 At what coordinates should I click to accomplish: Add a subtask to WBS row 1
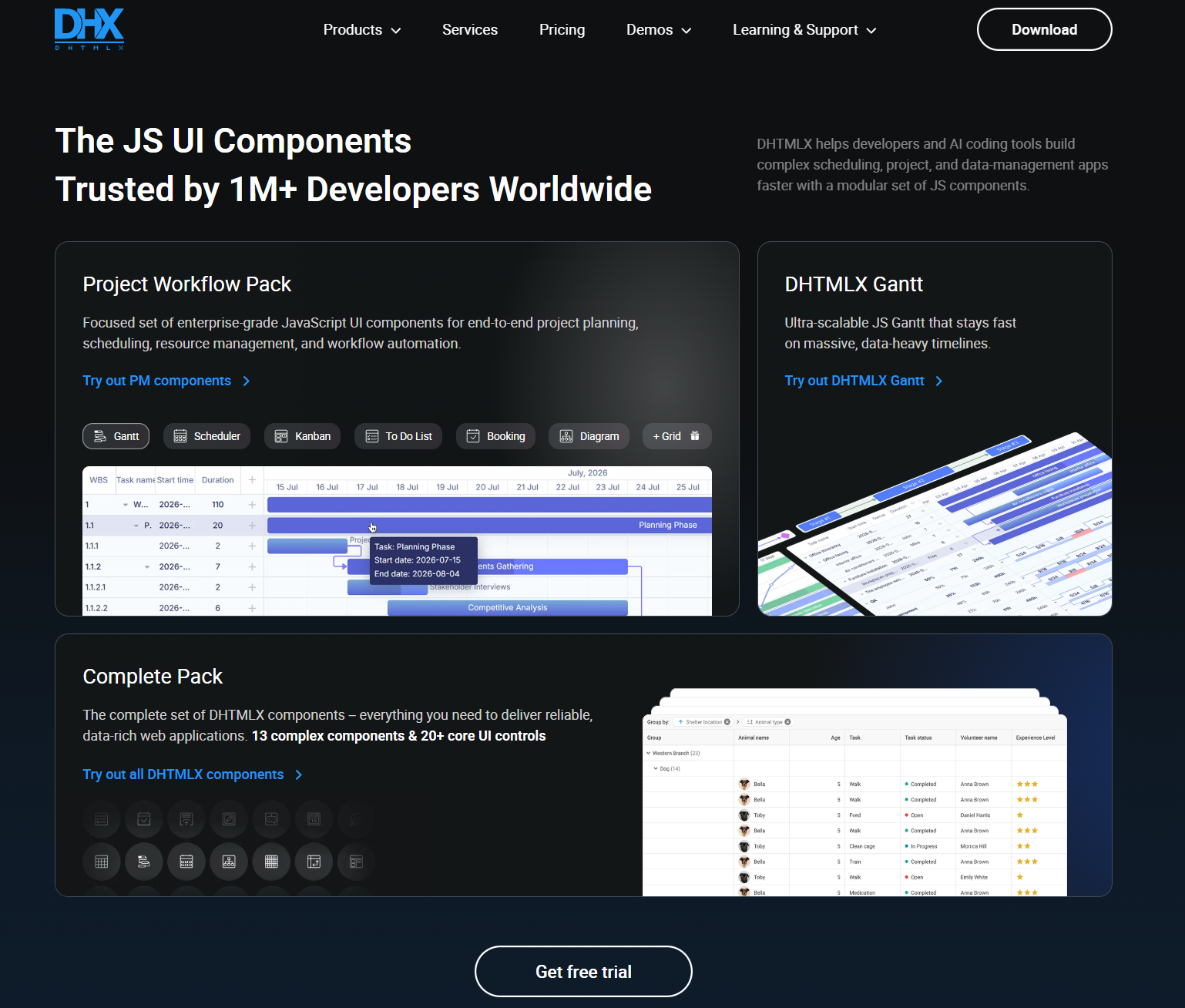(252, 505)
